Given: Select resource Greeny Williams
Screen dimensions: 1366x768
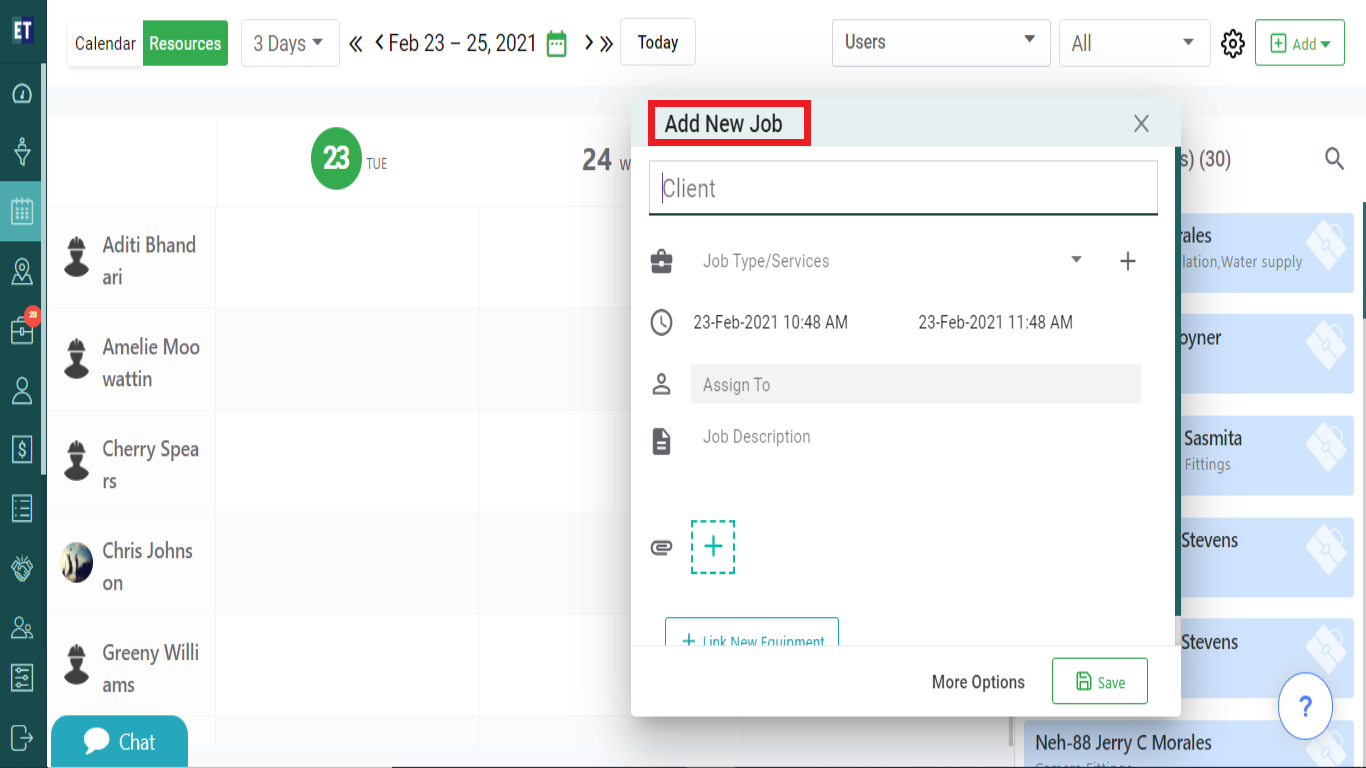Looking at the screenshot, I should click(x=132, y=666).
